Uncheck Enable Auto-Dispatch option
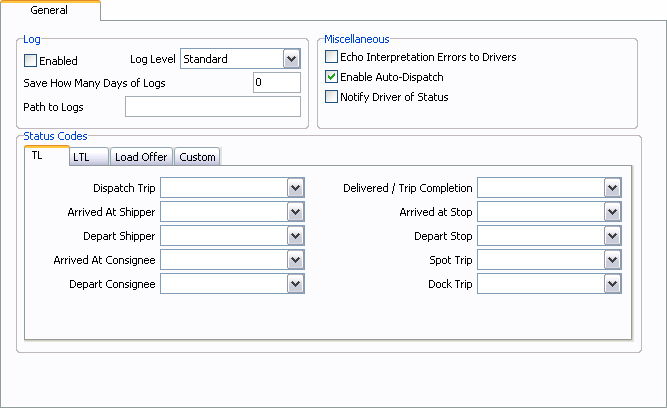 [332, 77]
